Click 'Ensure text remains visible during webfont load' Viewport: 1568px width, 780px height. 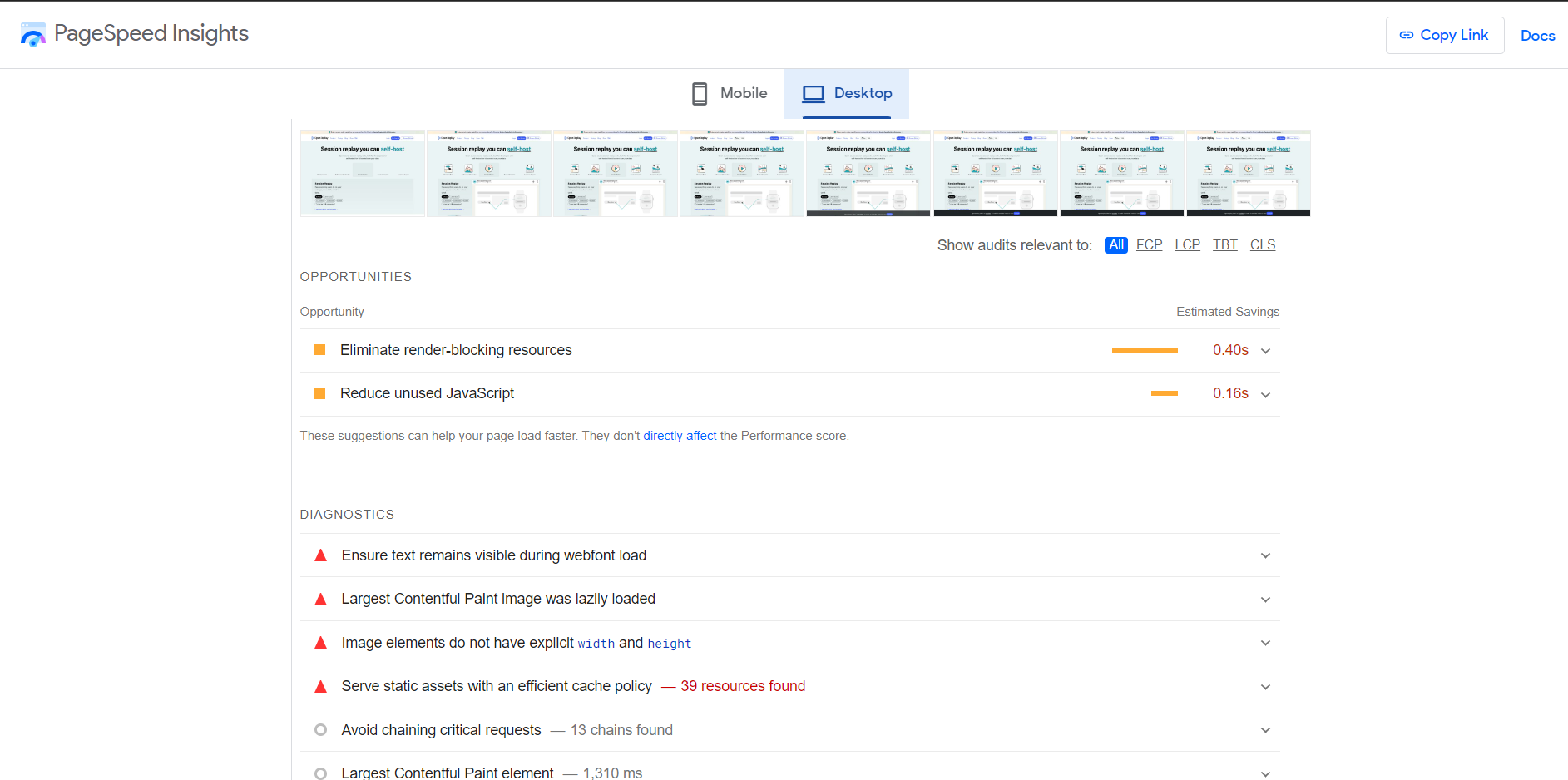click(494, 555)
